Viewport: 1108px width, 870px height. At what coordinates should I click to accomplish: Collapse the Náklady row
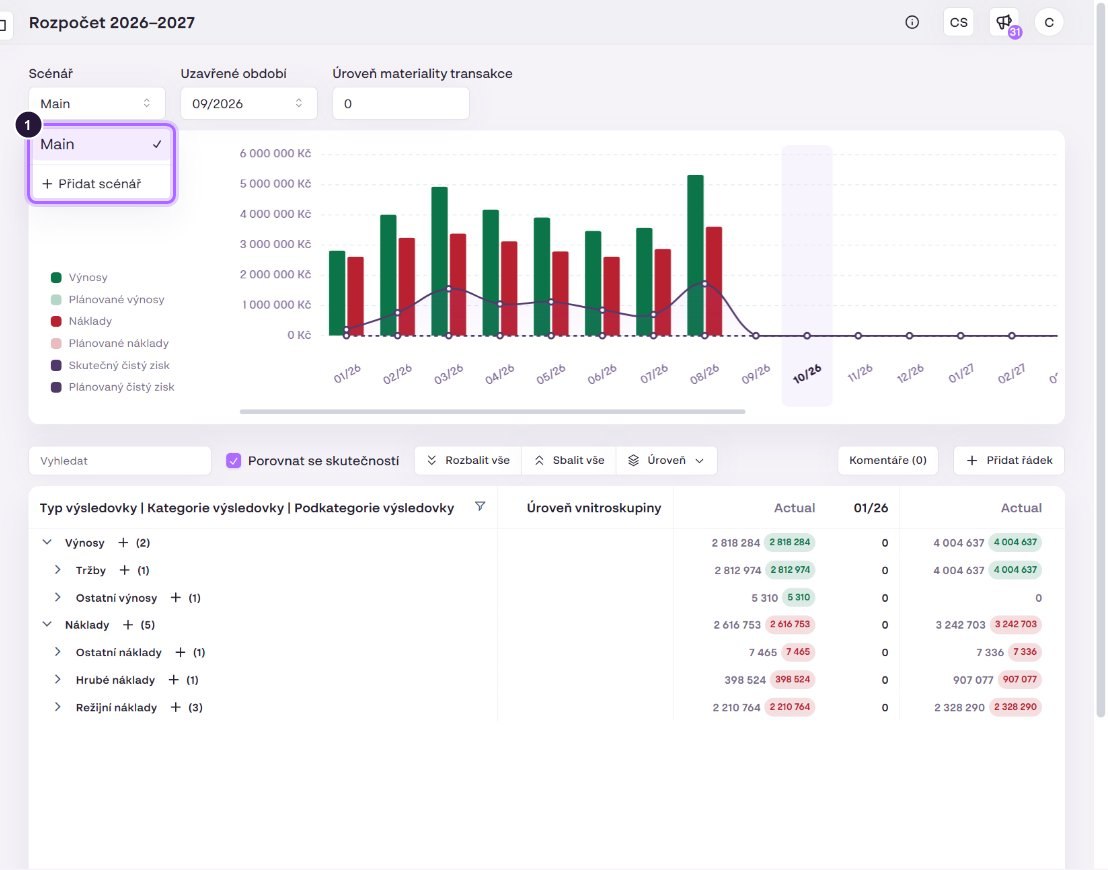pyautogui.click(x=47, y=625)
